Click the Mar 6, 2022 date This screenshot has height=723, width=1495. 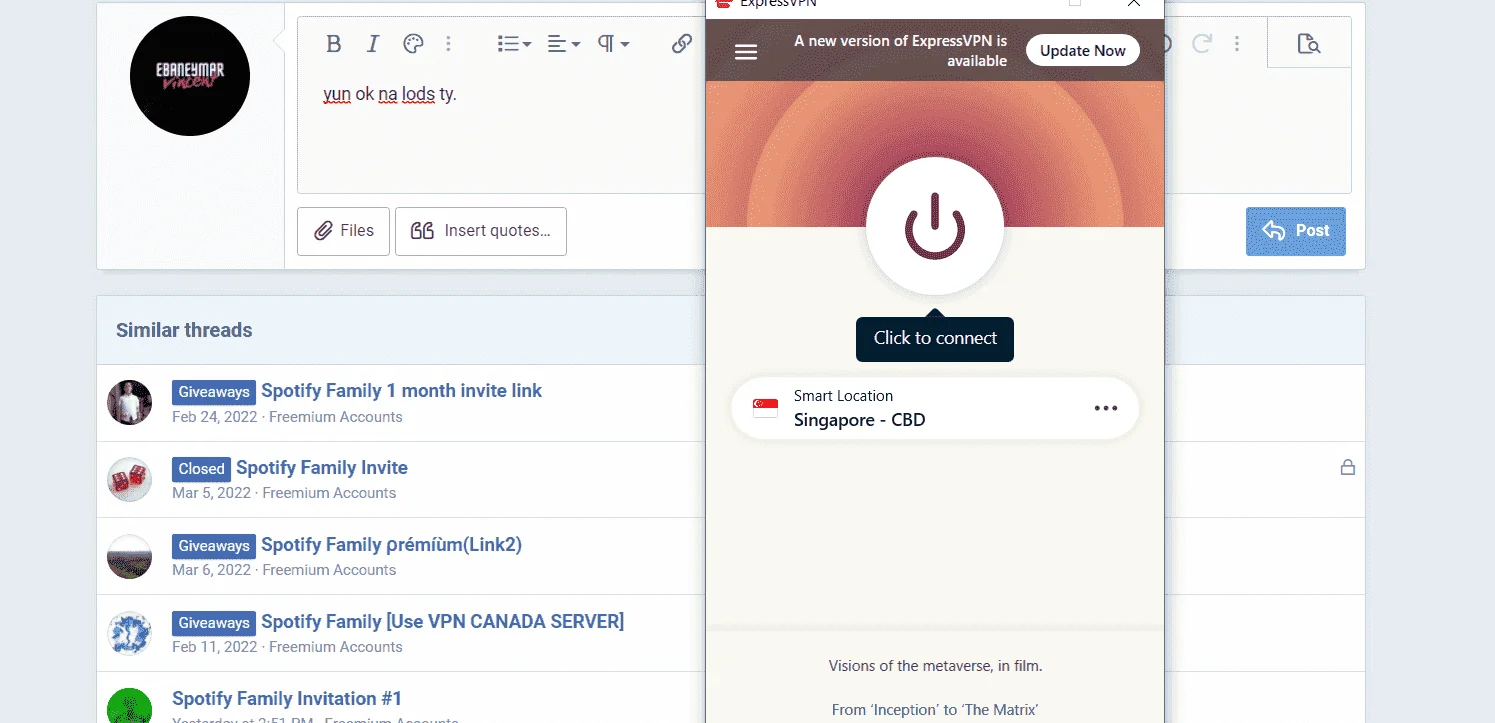click(211, 570)
